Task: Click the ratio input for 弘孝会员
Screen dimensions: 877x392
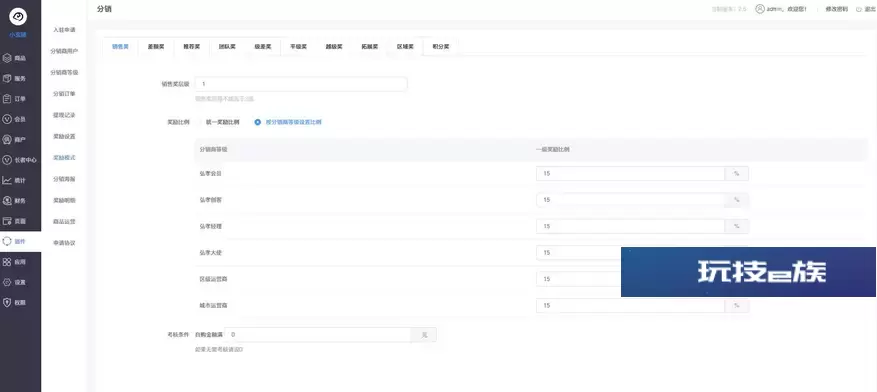Action: coord(631,174)
